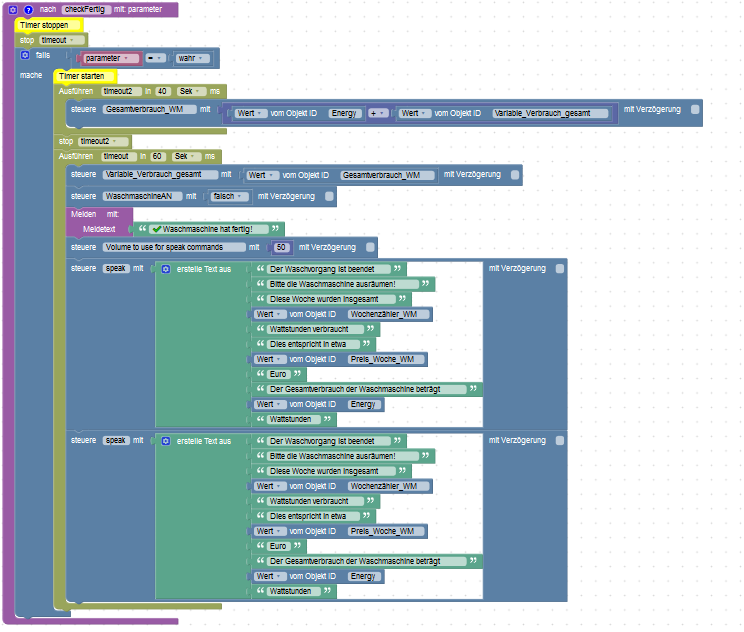The width and height of the screenshot is (744, 632).
Task: Select the Timer starten comment block
Action: (x=85, y=76)
